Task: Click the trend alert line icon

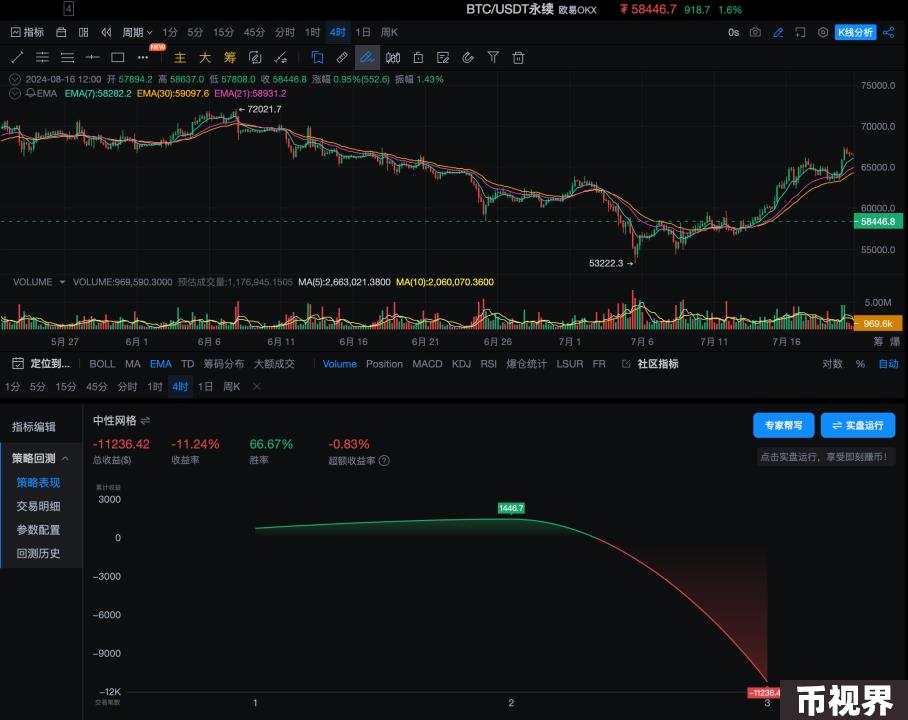Action: pyautogui.click(x=281, y=57)
